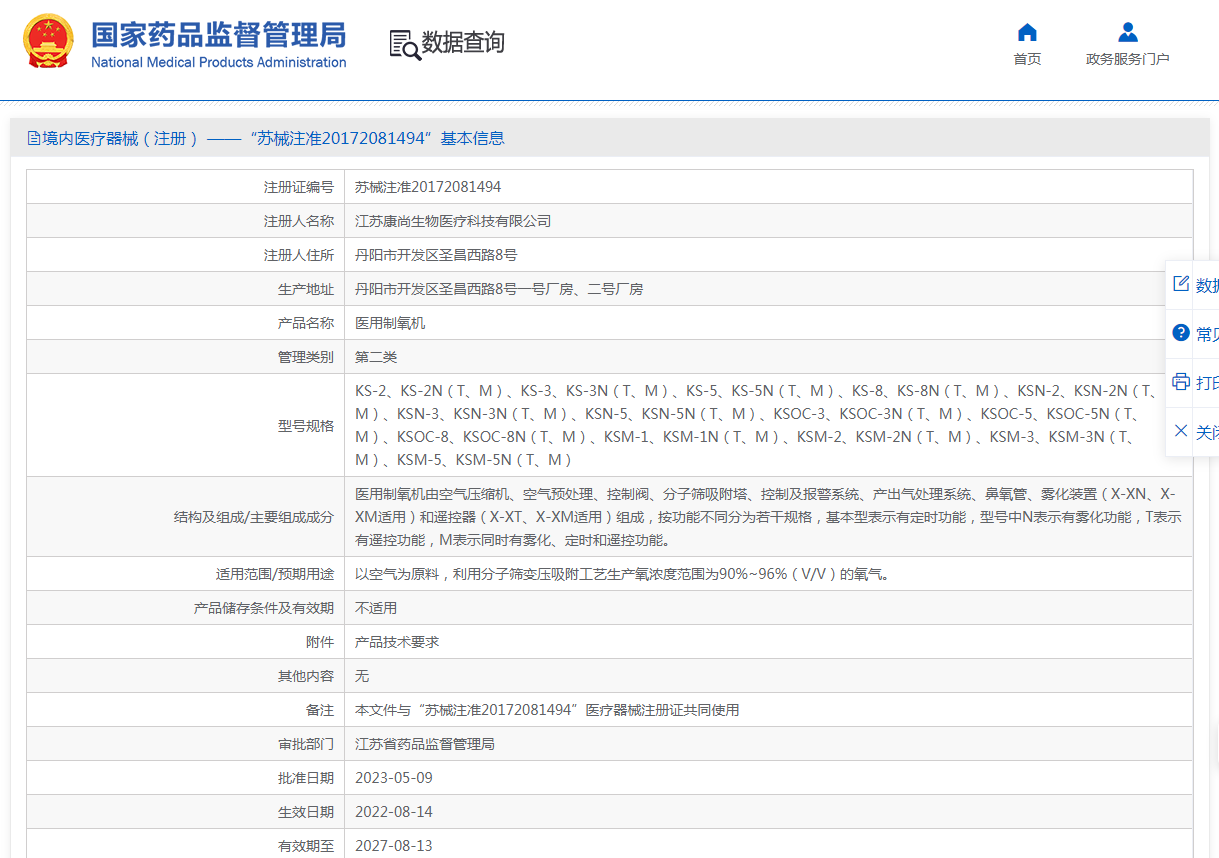Click the 一号厂房、二号厂房 production address cell

tap(769, 289)
